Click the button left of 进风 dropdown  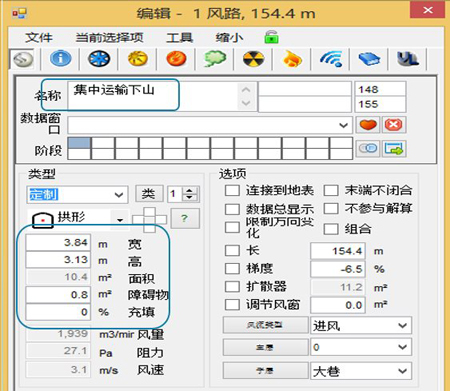(265, 325)
